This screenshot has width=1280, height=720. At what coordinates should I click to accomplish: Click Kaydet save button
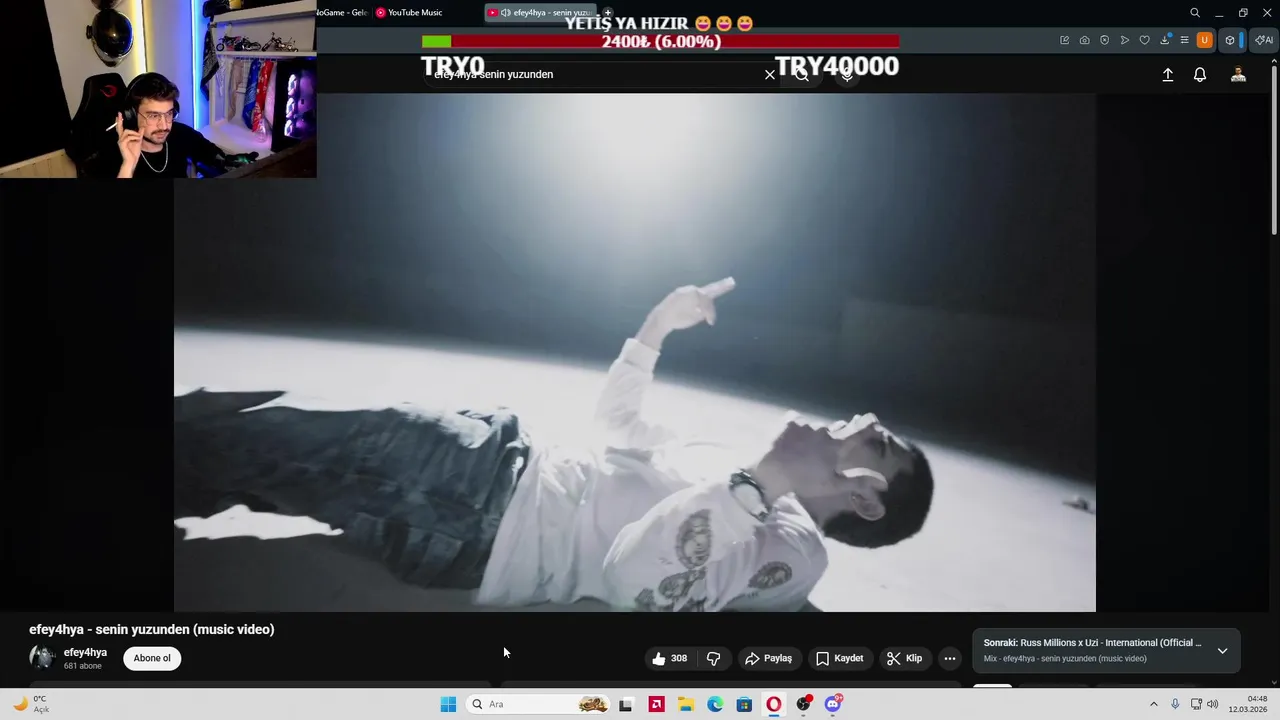pos(839,658)
